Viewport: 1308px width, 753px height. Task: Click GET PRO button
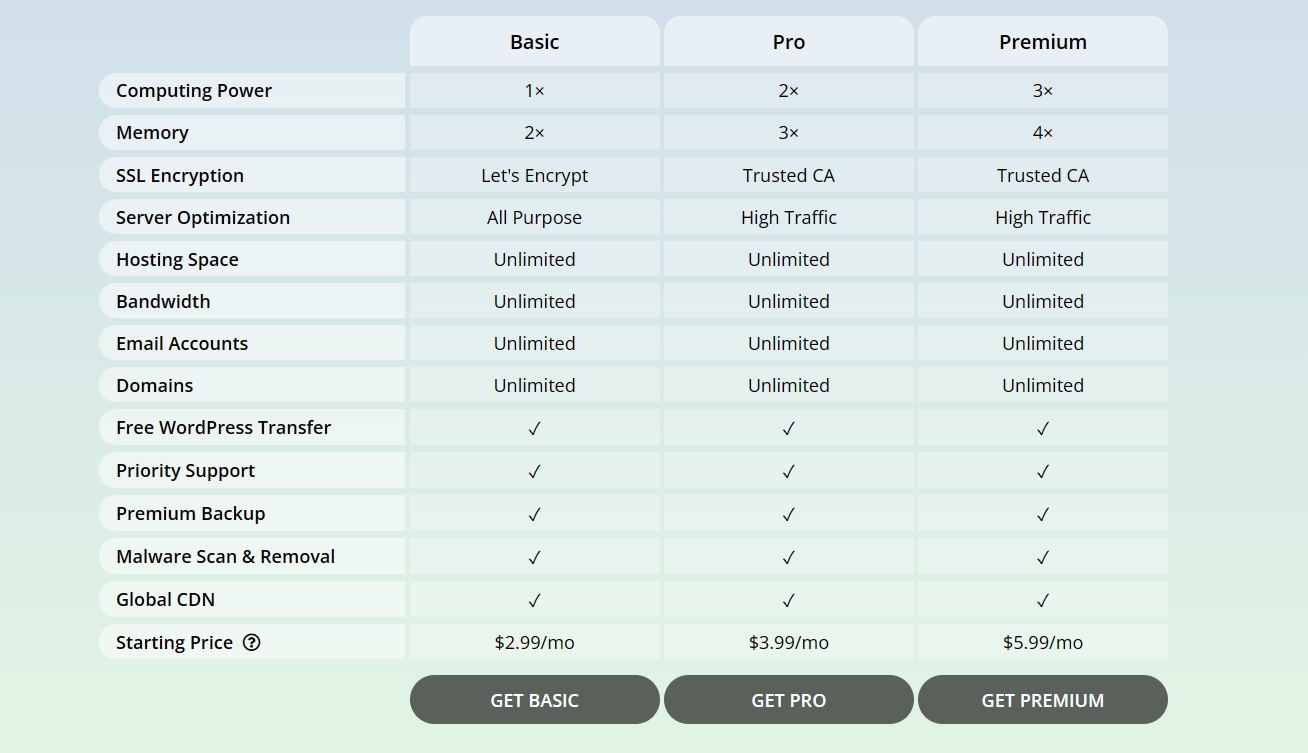tap(788, 700)
